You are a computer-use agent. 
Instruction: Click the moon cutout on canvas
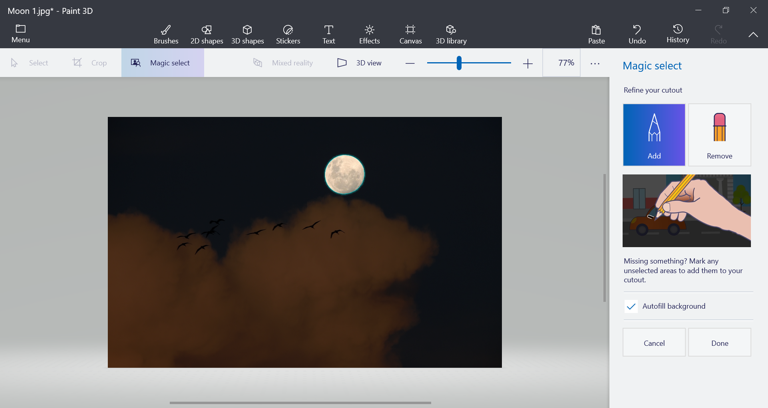(x=345, y=175)
